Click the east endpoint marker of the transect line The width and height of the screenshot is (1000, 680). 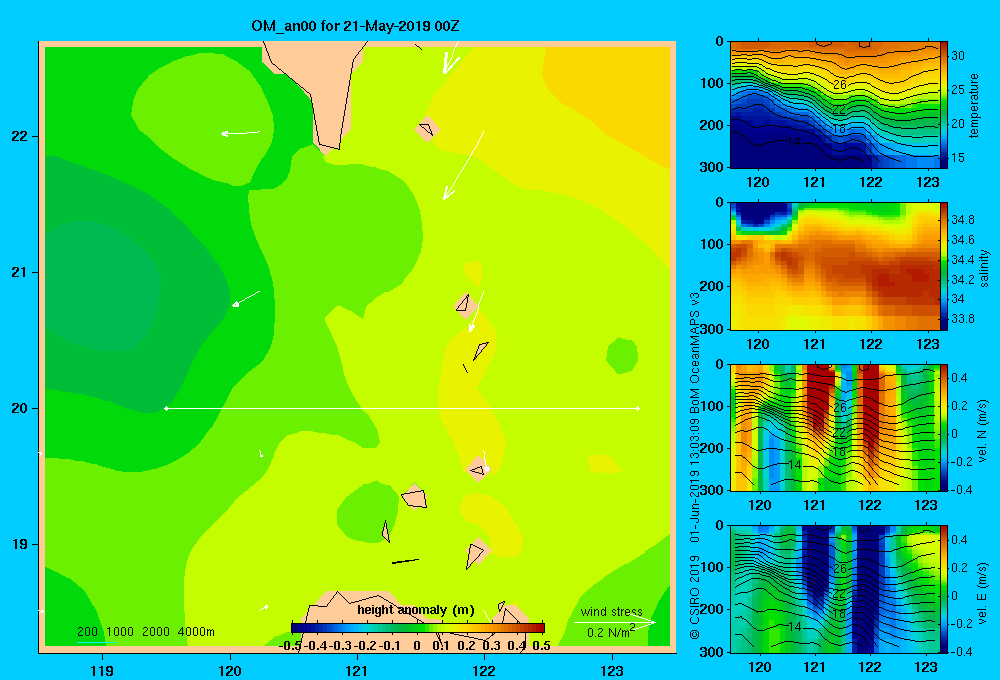[x=638, y=408]
